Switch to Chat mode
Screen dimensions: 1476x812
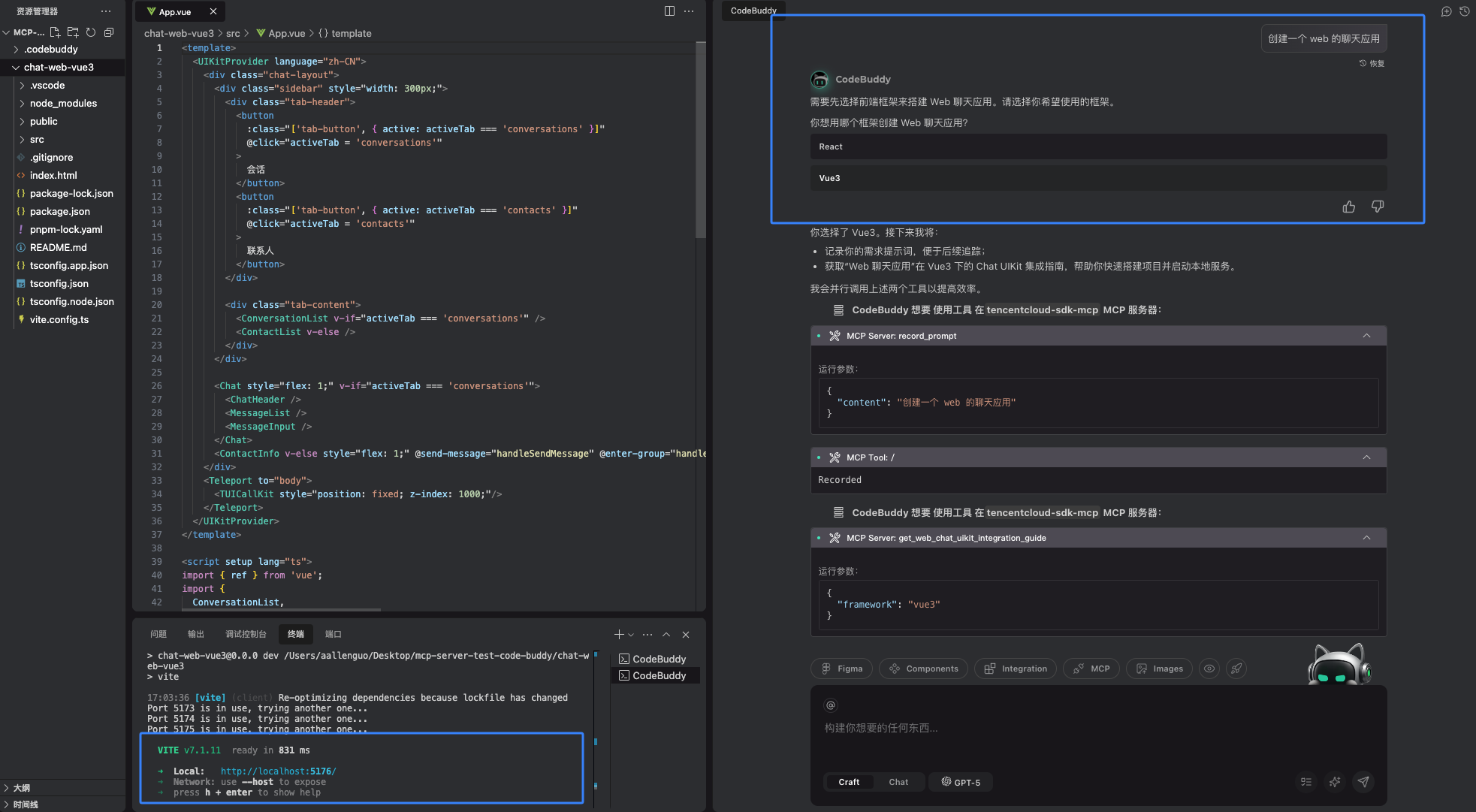(x=898, y=782)
